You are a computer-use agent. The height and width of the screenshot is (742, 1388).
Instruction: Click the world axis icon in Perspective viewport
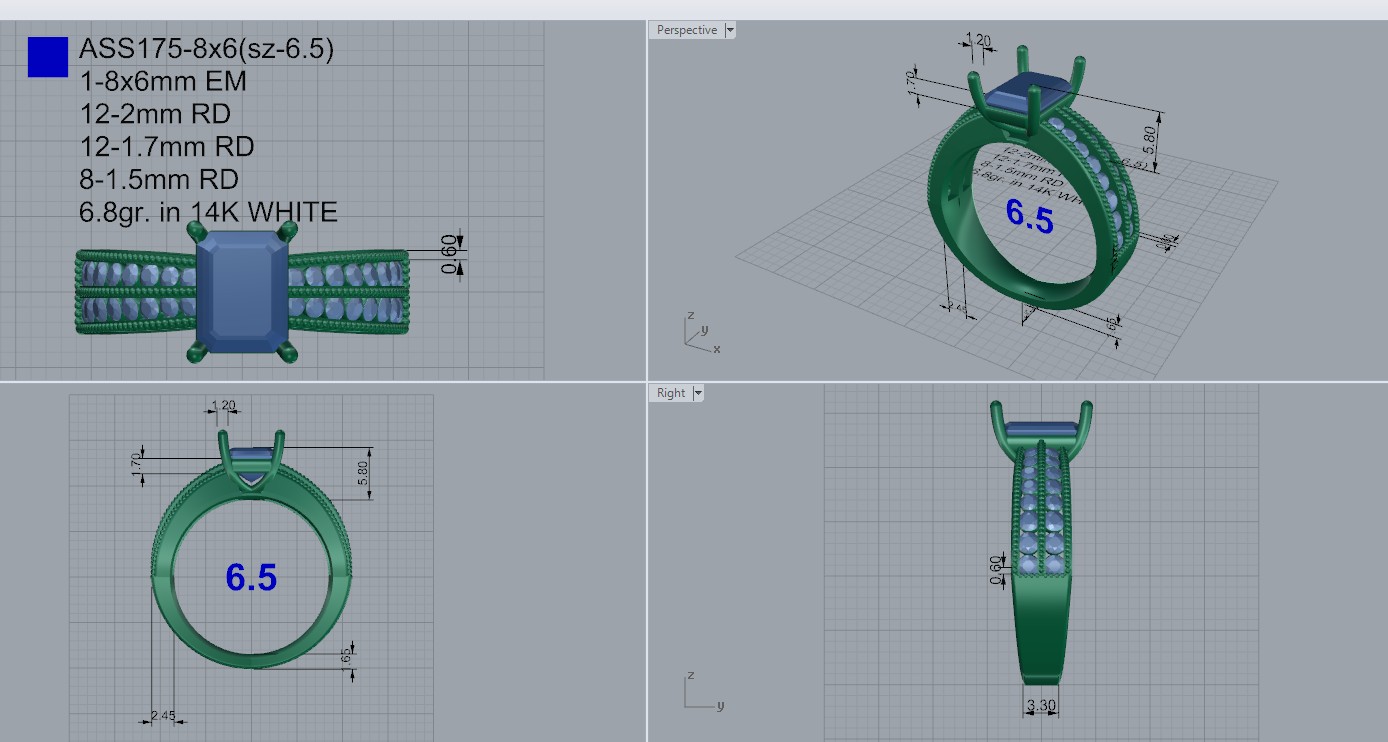click(698, 334)
